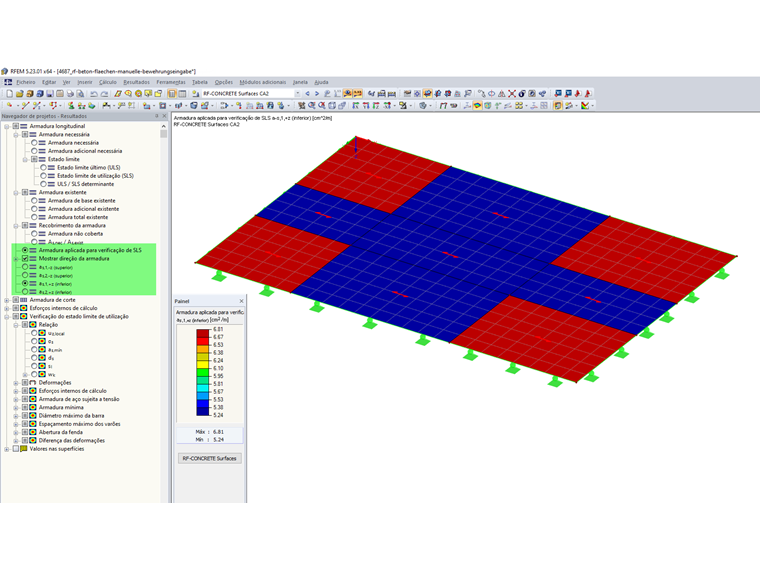Open the Cálculo menu
The image size is (760, 570).
pos(108,82)
